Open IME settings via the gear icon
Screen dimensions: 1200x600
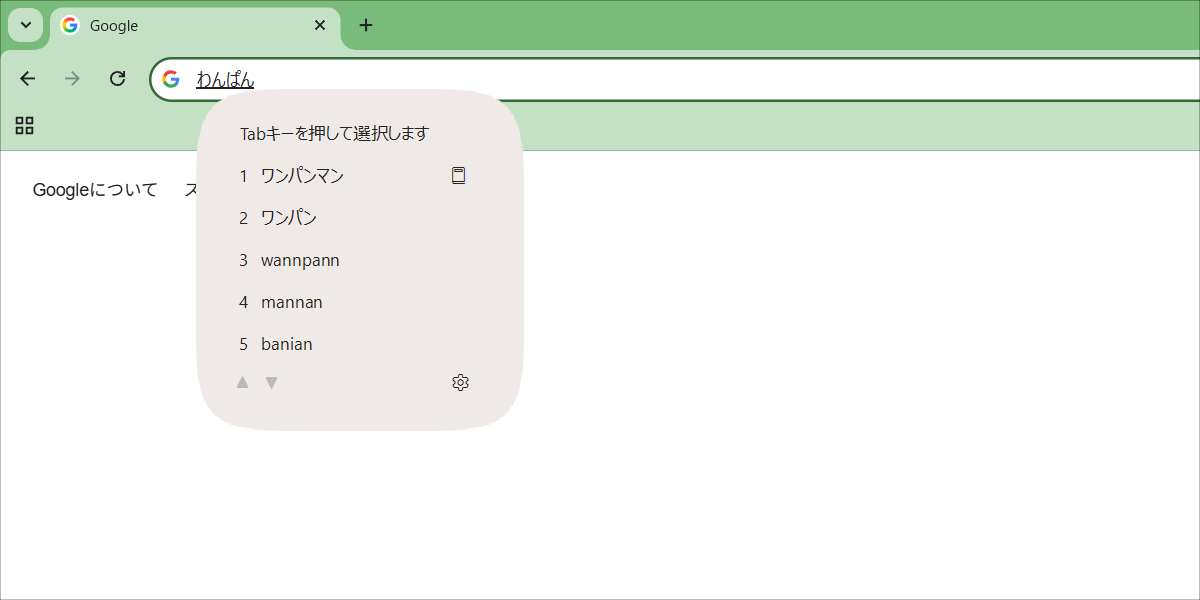coord(460,381)
